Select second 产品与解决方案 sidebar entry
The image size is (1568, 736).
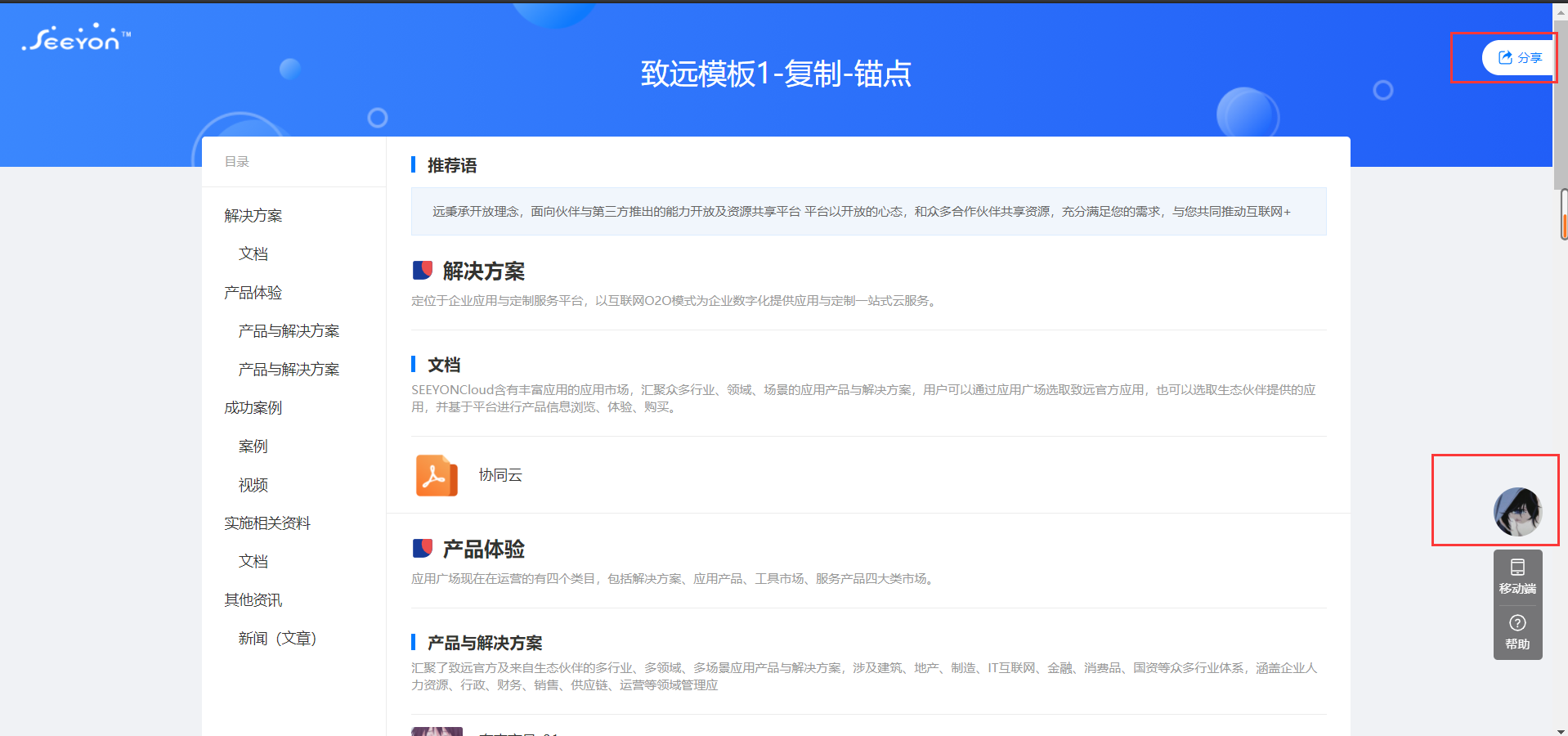[289, 370]
